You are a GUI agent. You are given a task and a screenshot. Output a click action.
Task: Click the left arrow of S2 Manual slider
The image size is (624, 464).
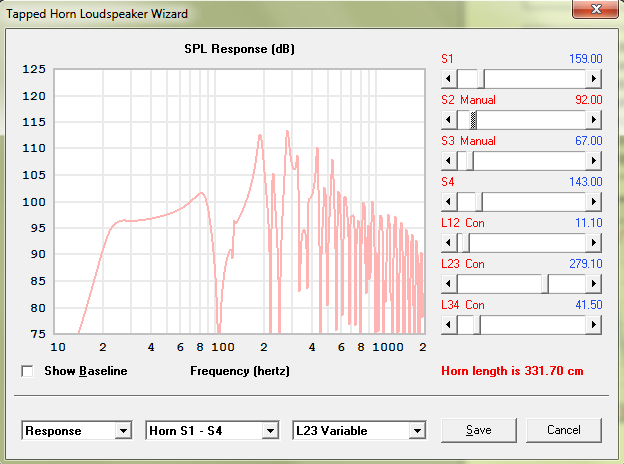[449, 120]
